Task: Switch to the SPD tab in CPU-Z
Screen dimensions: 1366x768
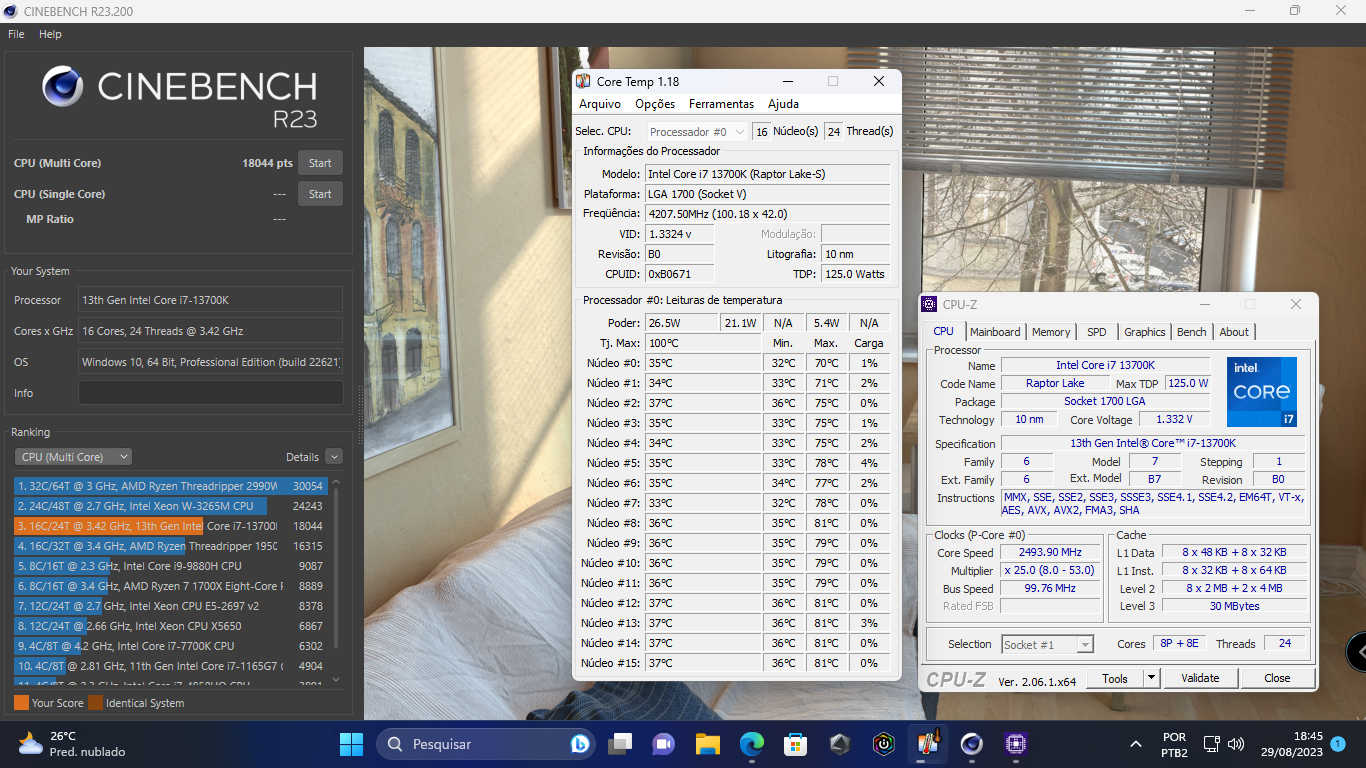Action: [1097, 332]
